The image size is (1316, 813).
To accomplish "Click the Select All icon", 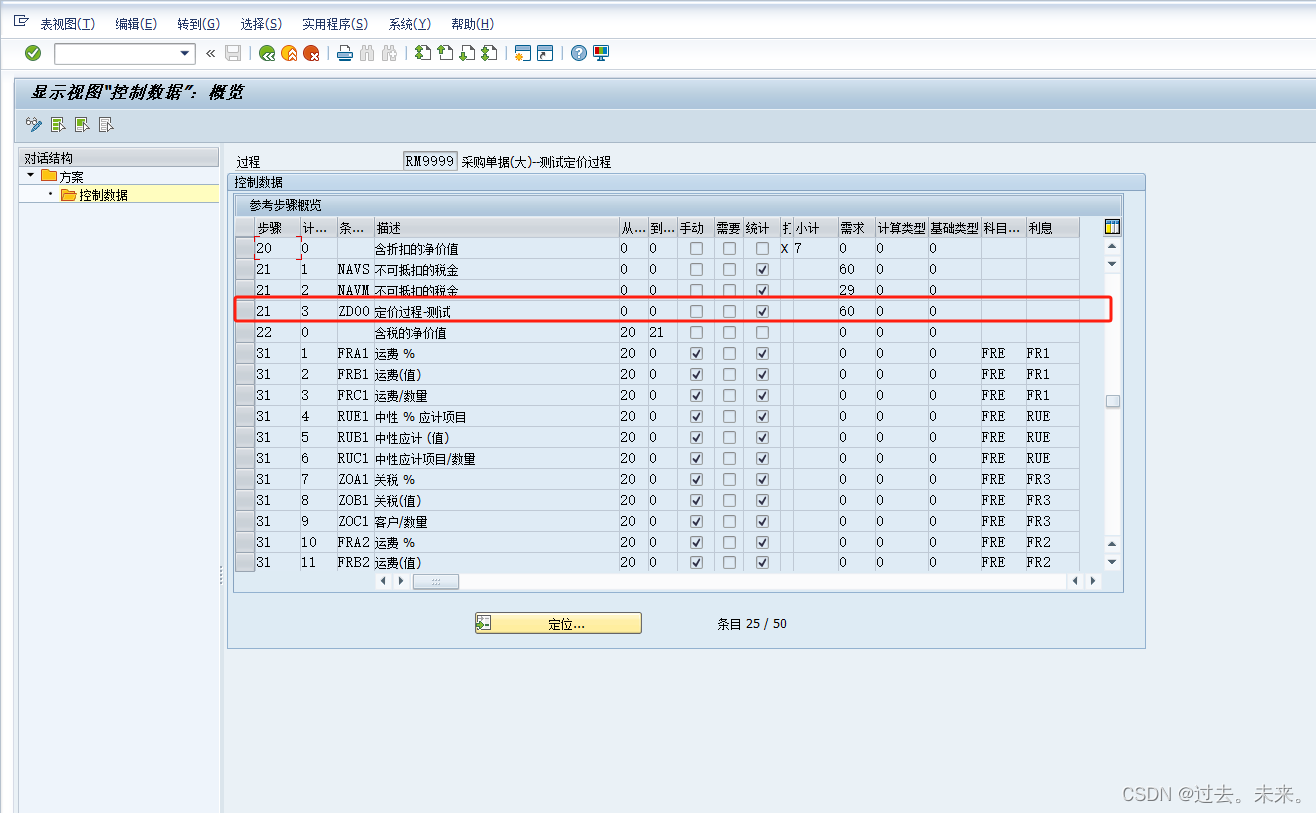I will [x=58, y=125].
